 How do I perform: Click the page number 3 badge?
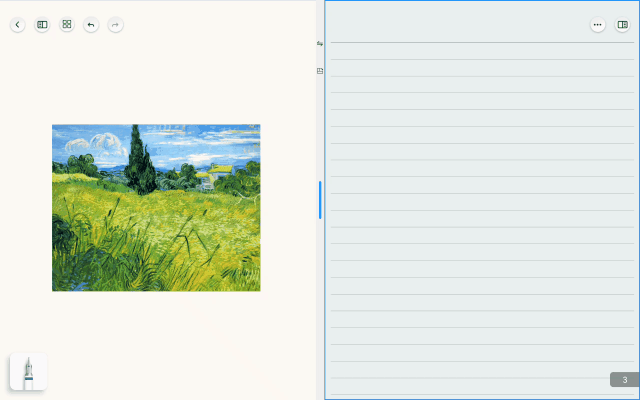click(x=624, y=380)
